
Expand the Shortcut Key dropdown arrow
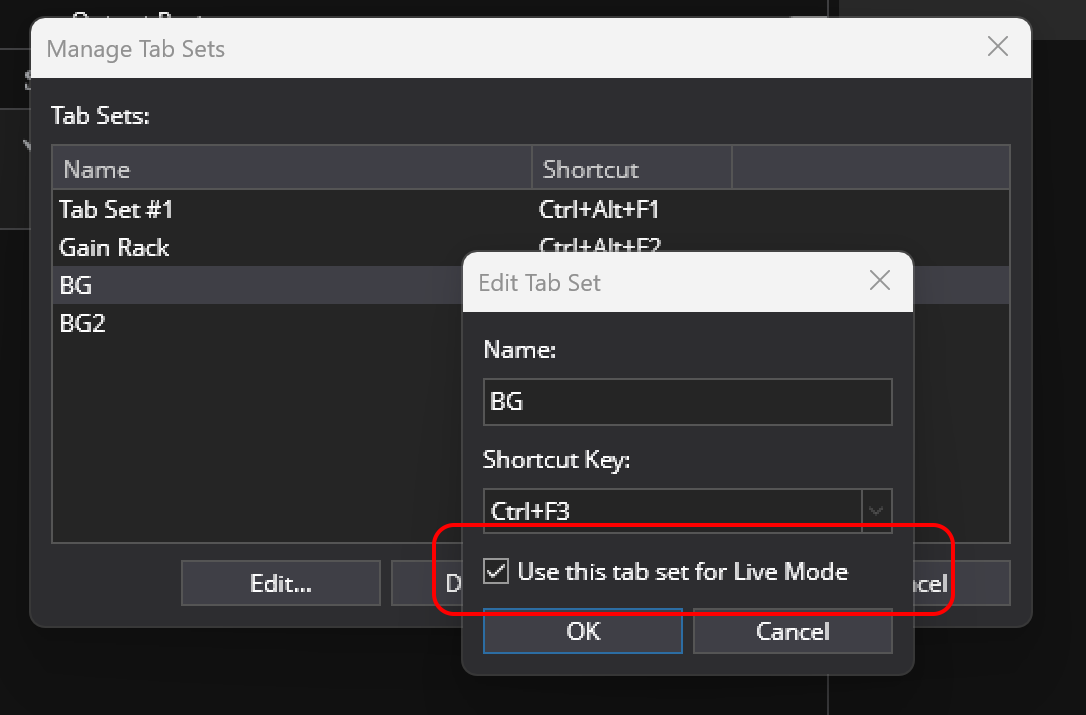[x=876, y=511]
